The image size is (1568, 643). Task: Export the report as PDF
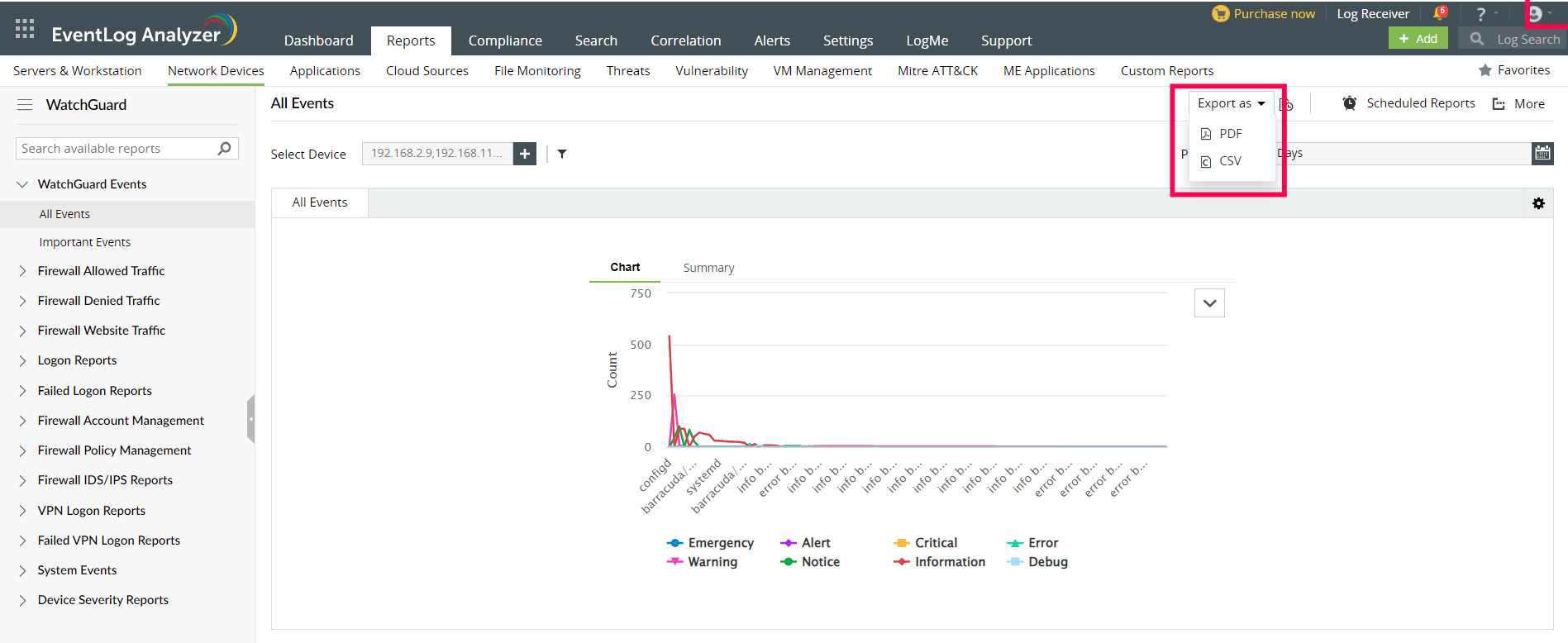[1230, 134]
